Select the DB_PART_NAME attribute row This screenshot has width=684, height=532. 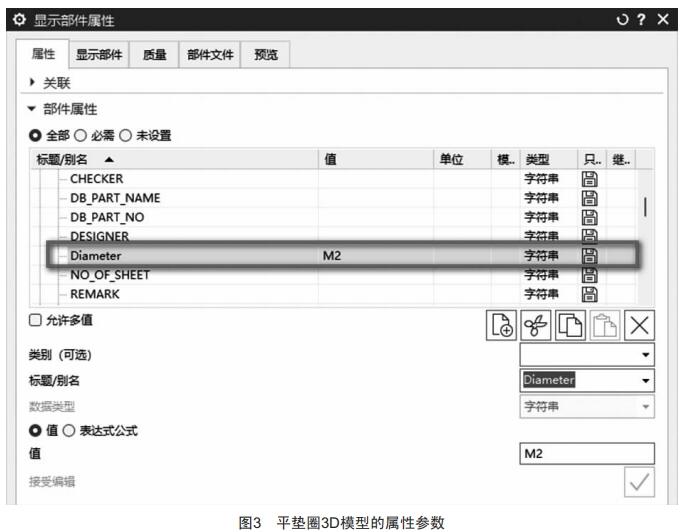coord(334,198)
